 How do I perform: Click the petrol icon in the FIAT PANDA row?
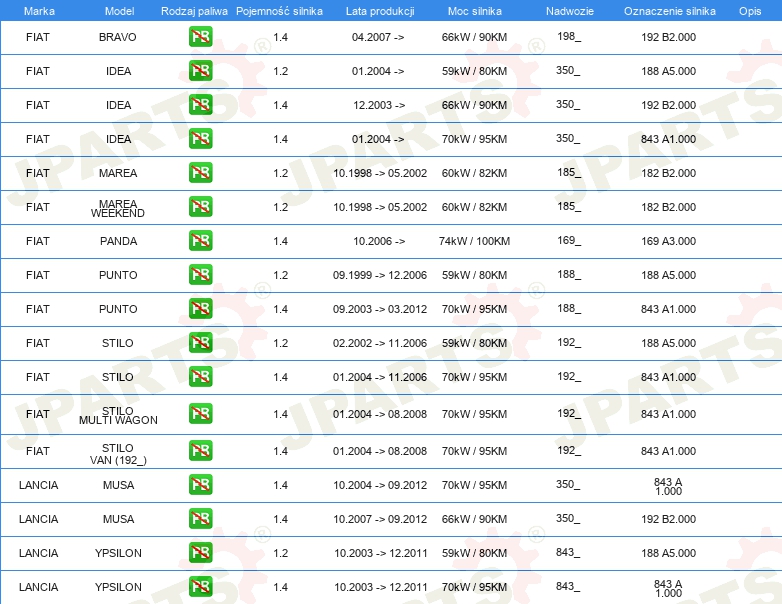tap(200, 240)
